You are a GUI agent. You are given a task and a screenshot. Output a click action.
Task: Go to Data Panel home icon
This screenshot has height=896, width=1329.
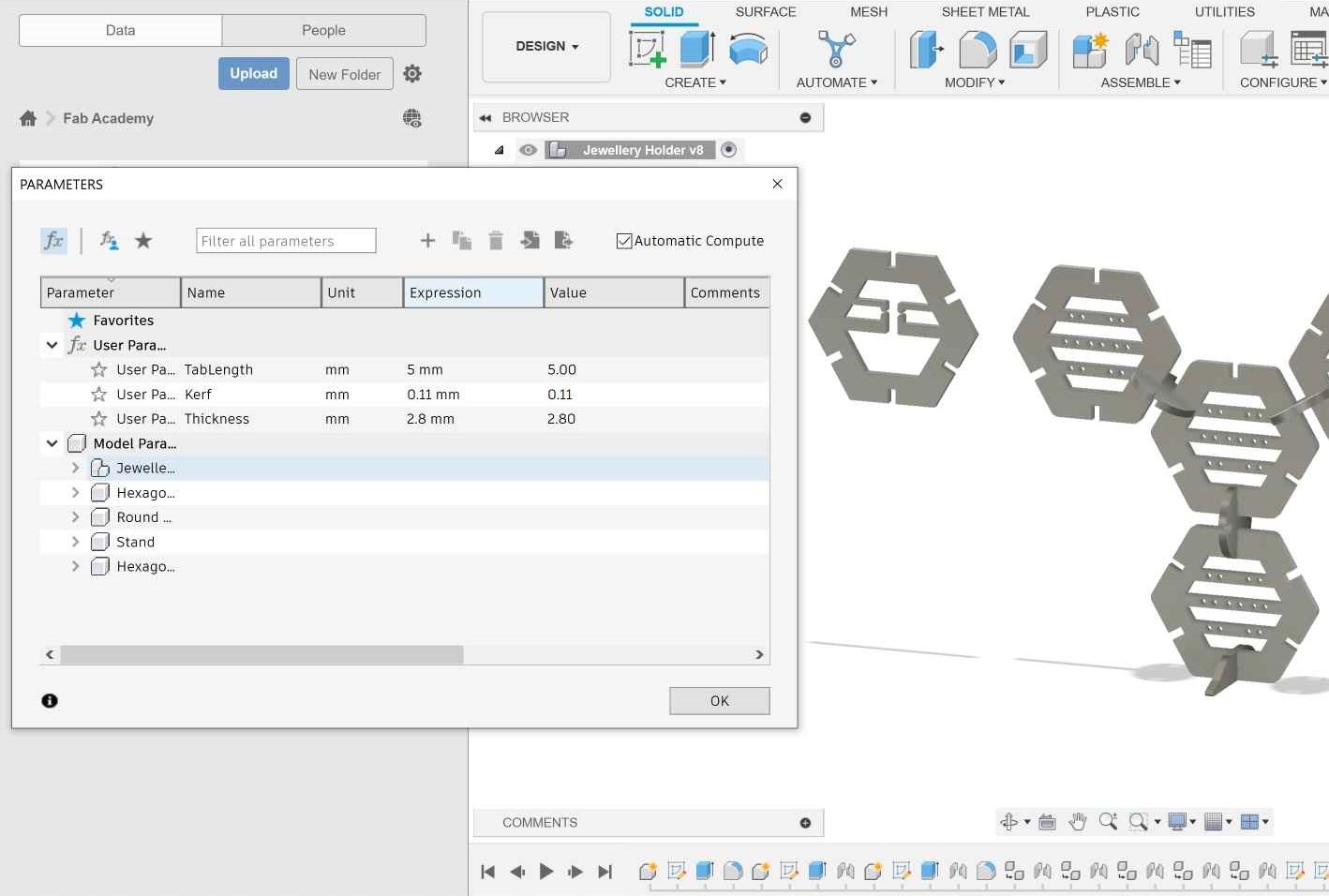[x=28, y=118]
